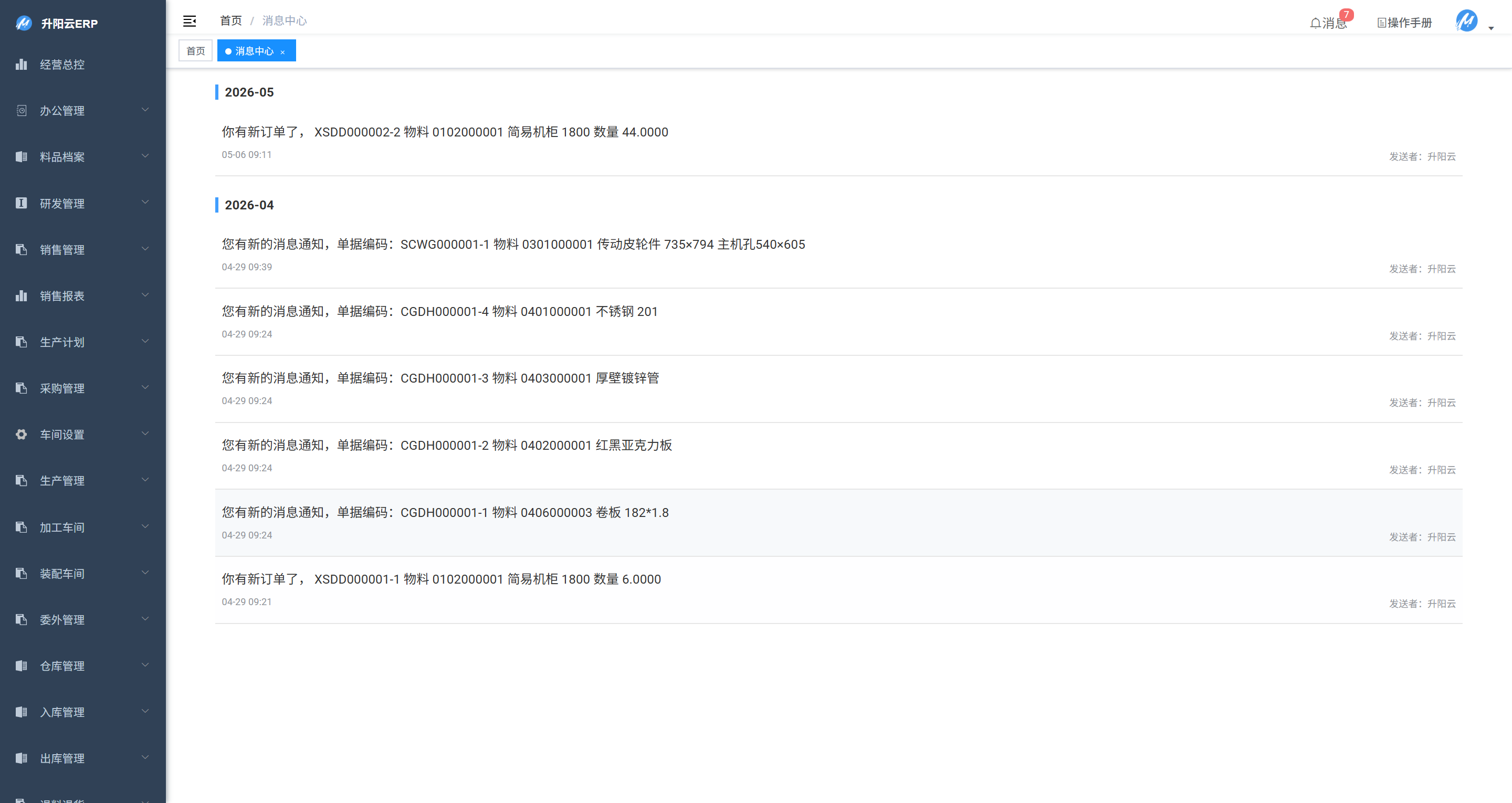Switch to the 首页 tab

[x=195, y=51]
